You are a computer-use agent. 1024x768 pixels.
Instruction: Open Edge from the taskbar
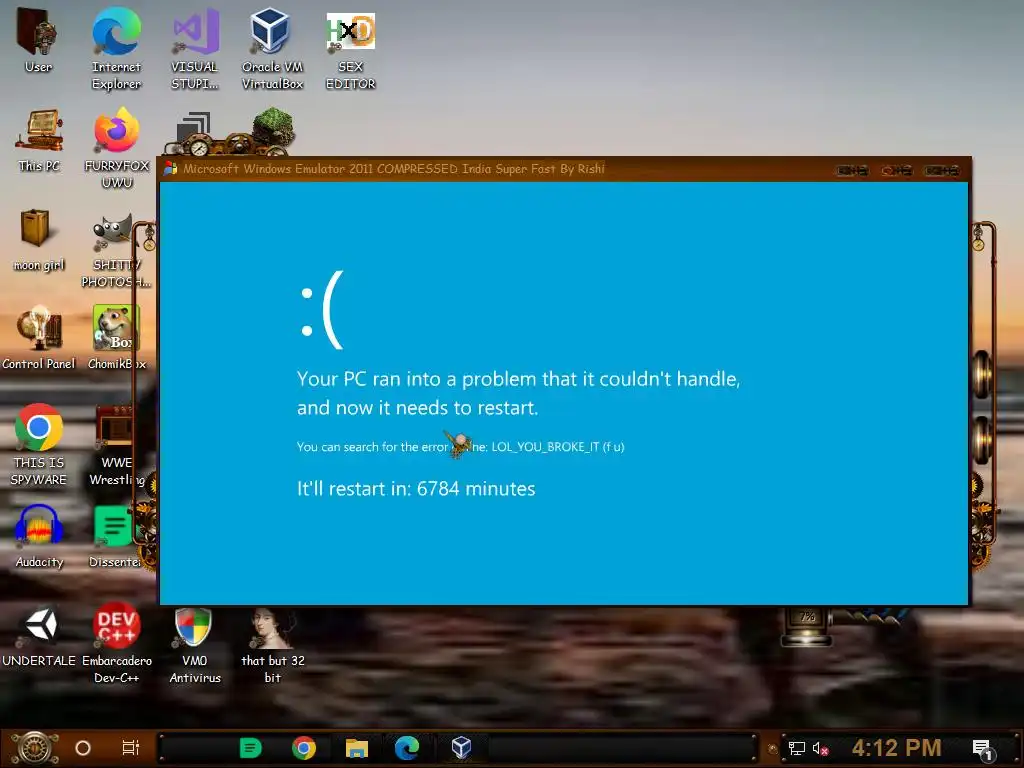pyautogui.click(x=407, y=748)
